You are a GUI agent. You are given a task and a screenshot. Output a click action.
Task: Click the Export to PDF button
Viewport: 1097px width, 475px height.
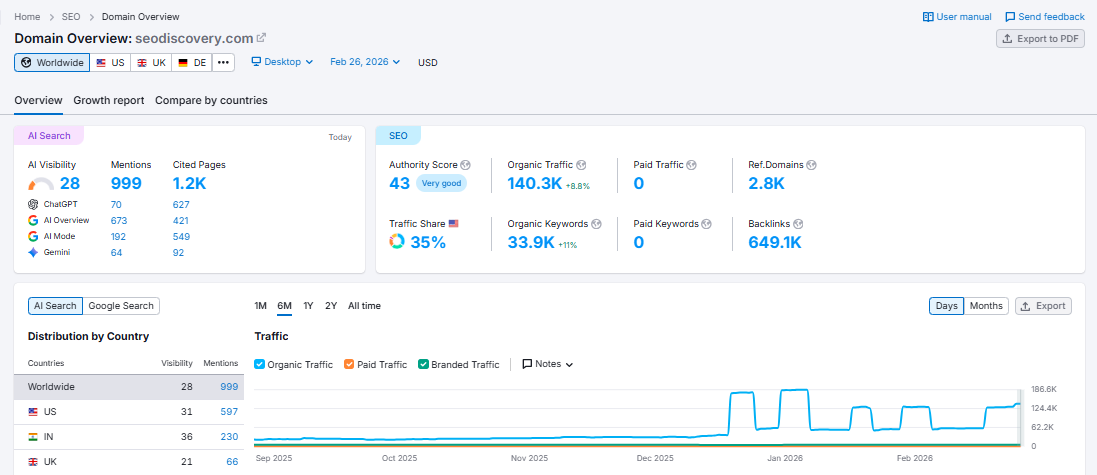(x=1040, y=38)
